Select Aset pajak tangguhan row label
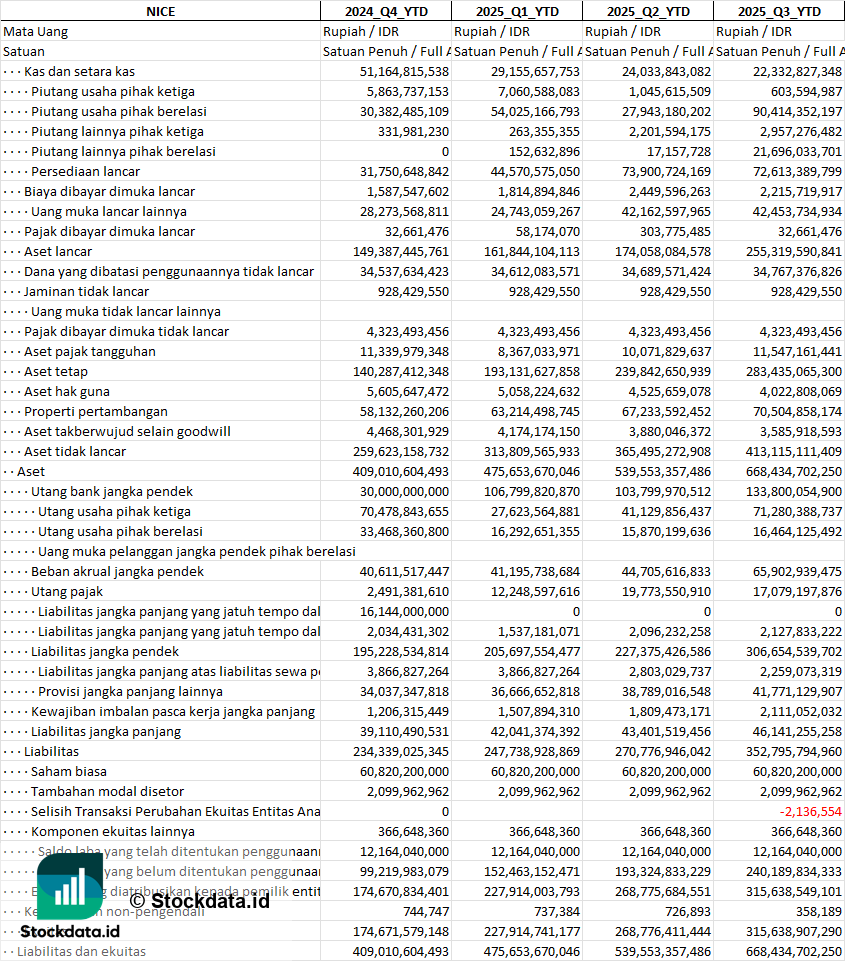The width and height of the screenshot is (845, 961). coord(90,352)
